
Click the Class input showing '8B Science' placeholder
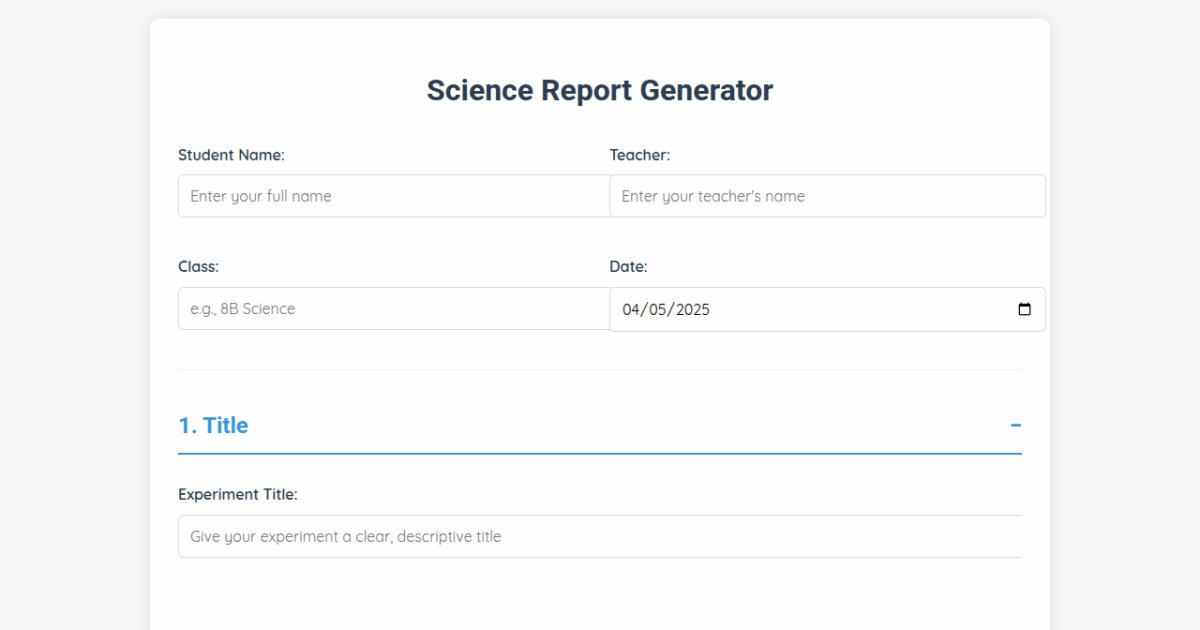pyautogui.click(x=390, y=308)
